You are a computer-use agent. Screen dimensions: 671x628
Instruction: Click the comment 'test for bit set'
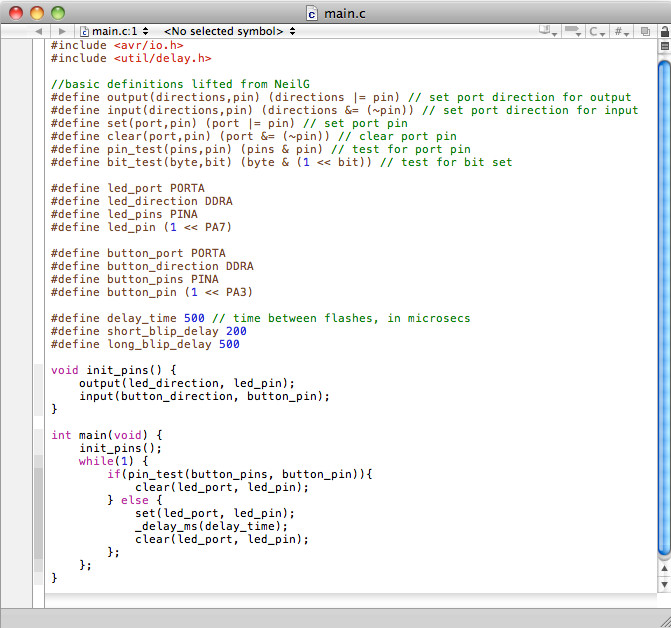[x=446, y=162]
